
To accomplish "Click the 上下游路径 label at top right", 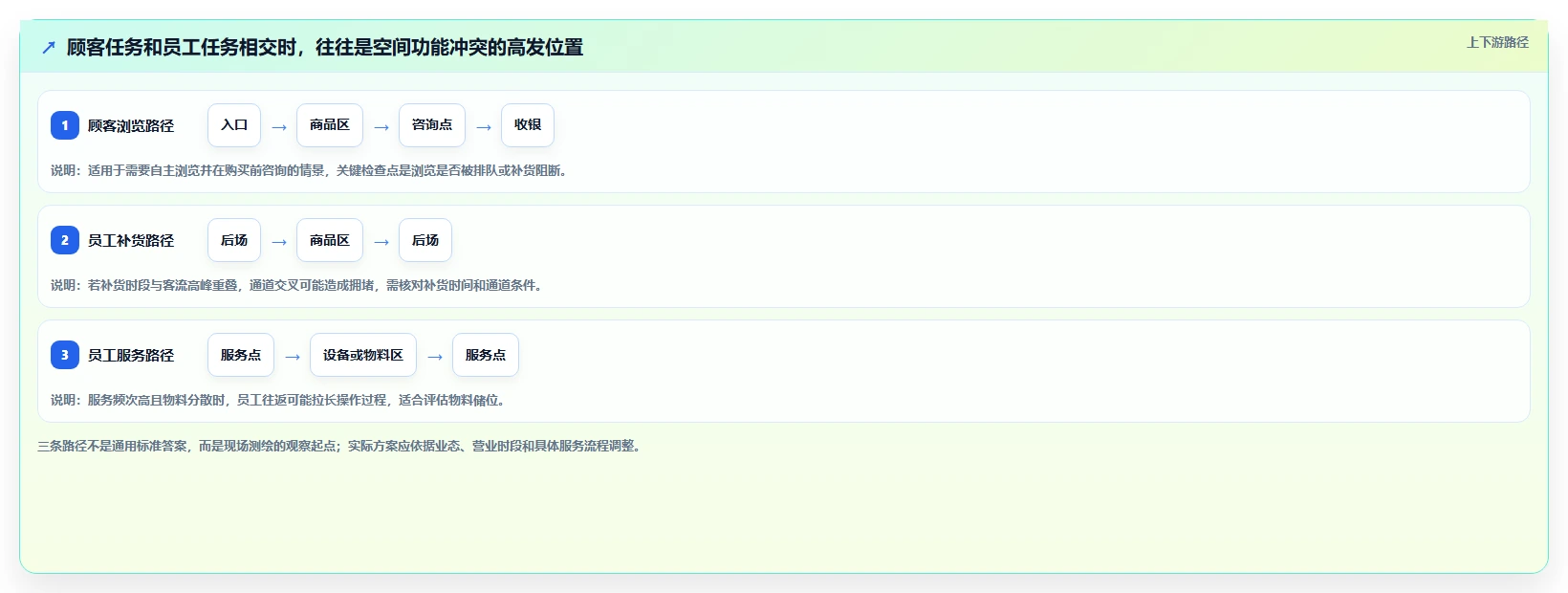I will 1497,42.
